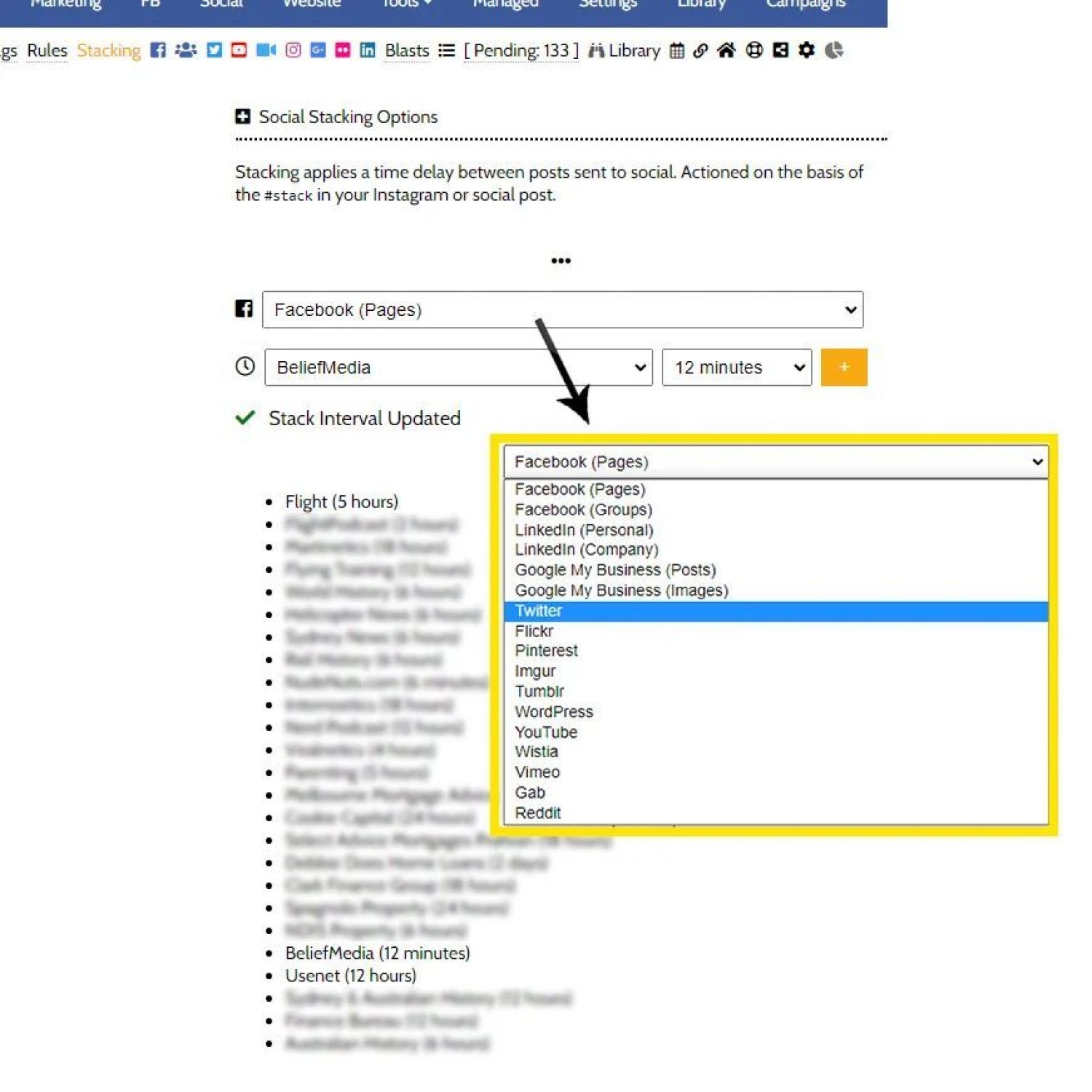Click the pie chart icon

pos(834,50)
